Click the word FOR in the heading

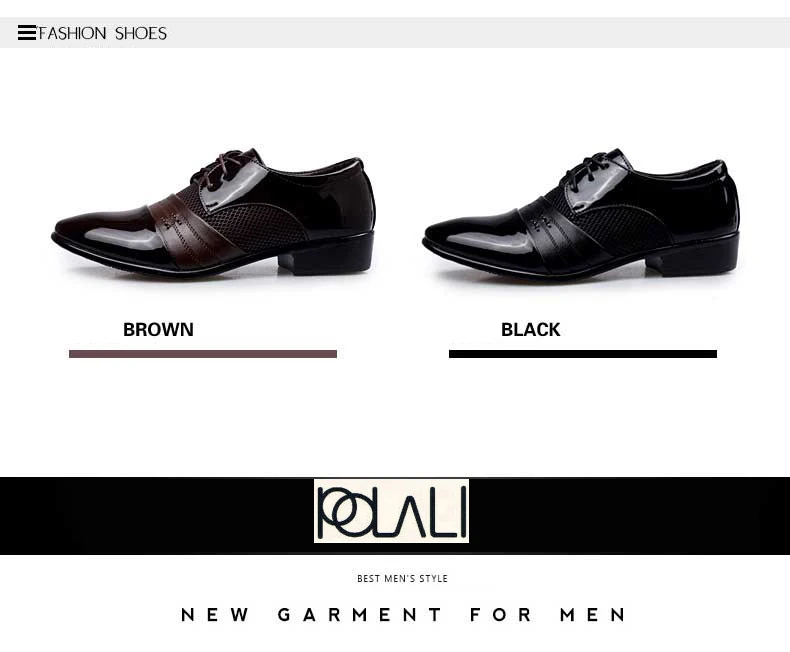point(501,615)
